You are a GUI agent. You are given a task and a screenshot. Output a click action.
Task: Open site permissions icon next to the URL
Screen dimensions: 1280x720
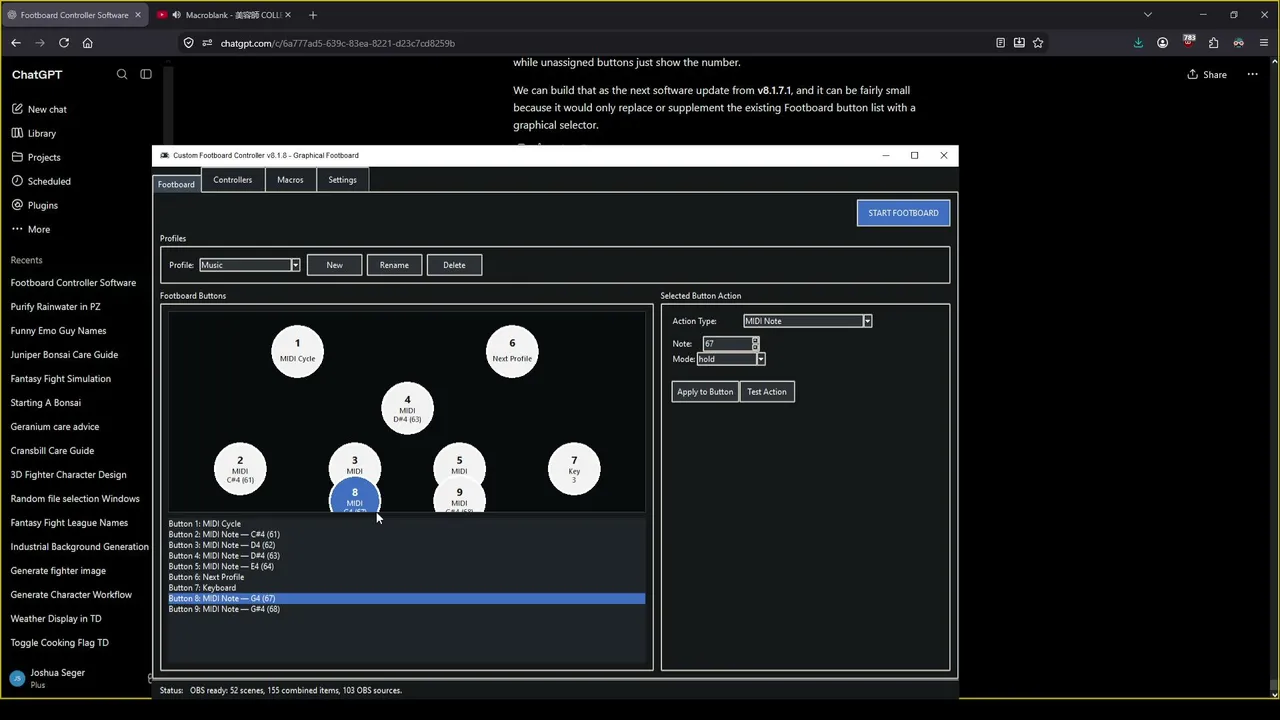pos(207,43)
